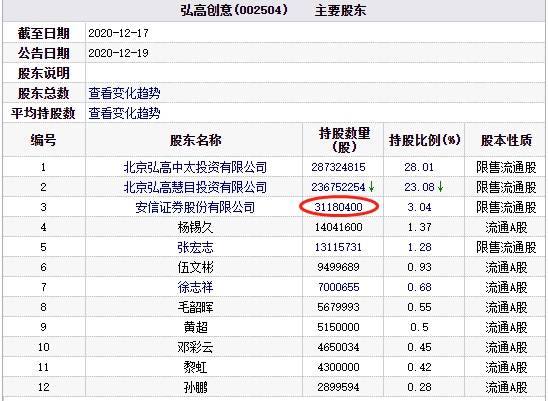Click the 截至日期 row label
This screenshot has width=549, height=401.
point(43,33)
